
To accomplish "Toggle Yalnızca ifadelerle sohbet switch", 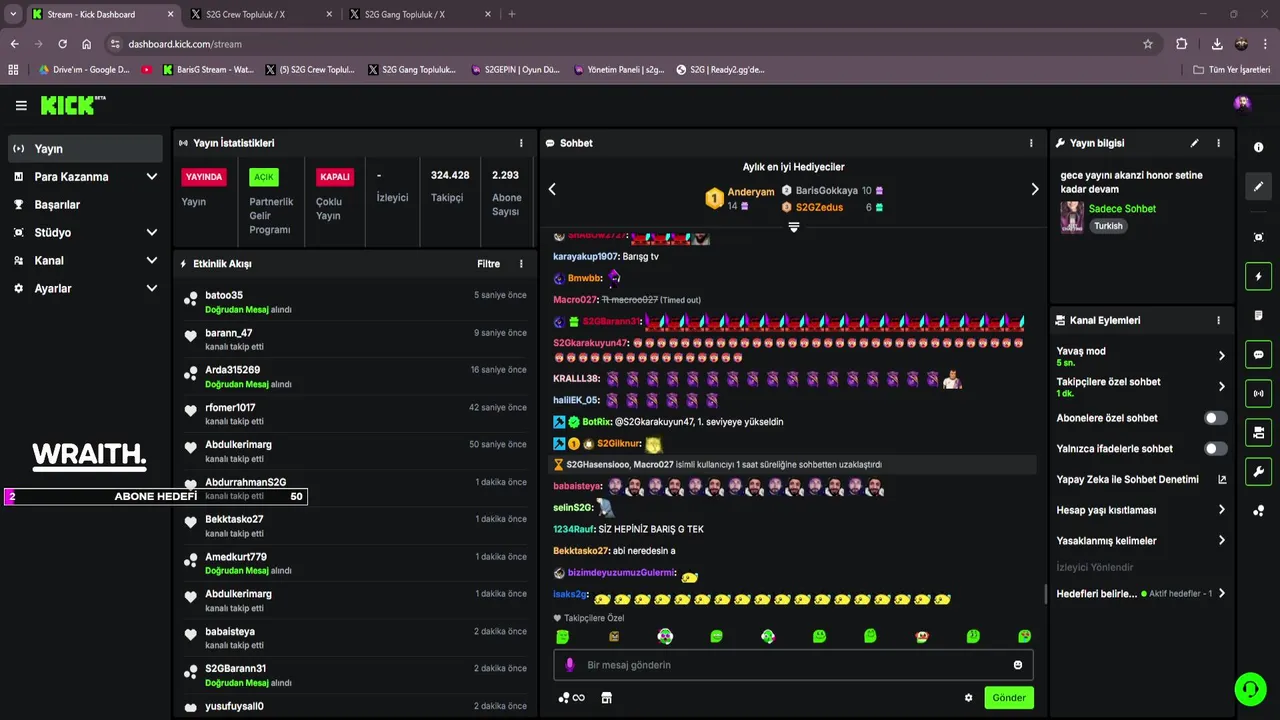I will tap(1215, 449).
